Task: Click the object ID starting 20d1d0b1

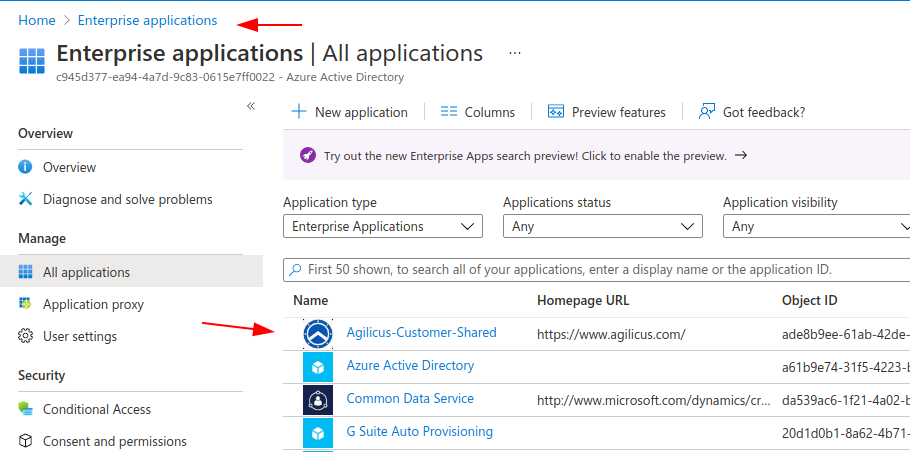Action: [x=846, y=433]
